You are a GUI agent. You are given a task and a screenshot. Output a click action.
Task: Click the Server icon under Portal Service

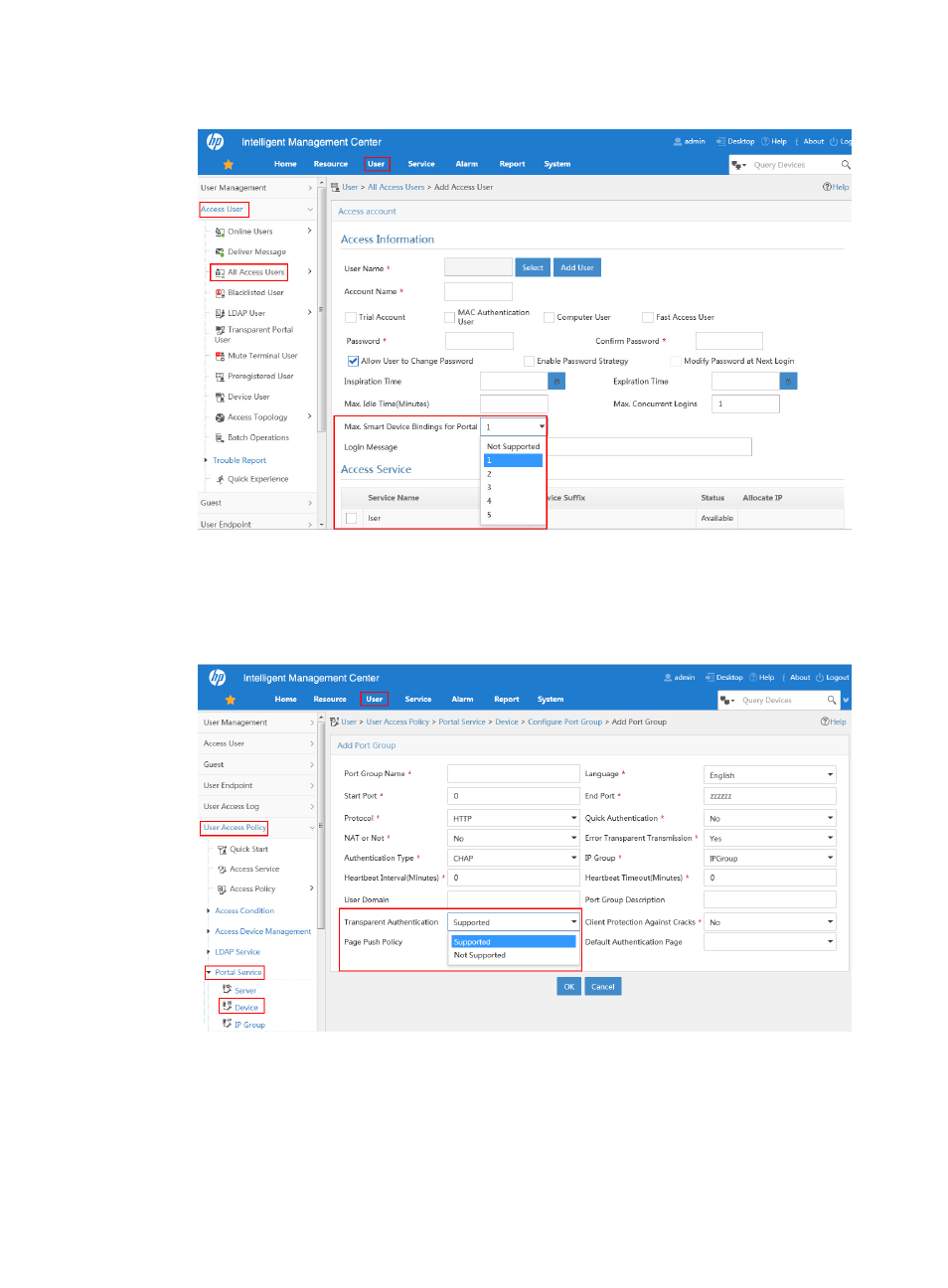point(228,990)
